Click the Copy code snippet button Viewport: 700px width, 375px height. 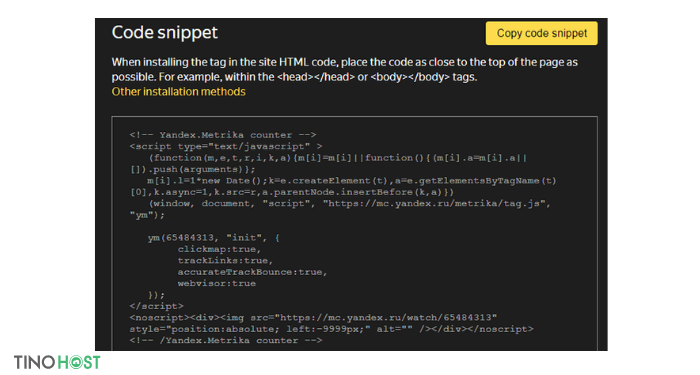[542, 33]
